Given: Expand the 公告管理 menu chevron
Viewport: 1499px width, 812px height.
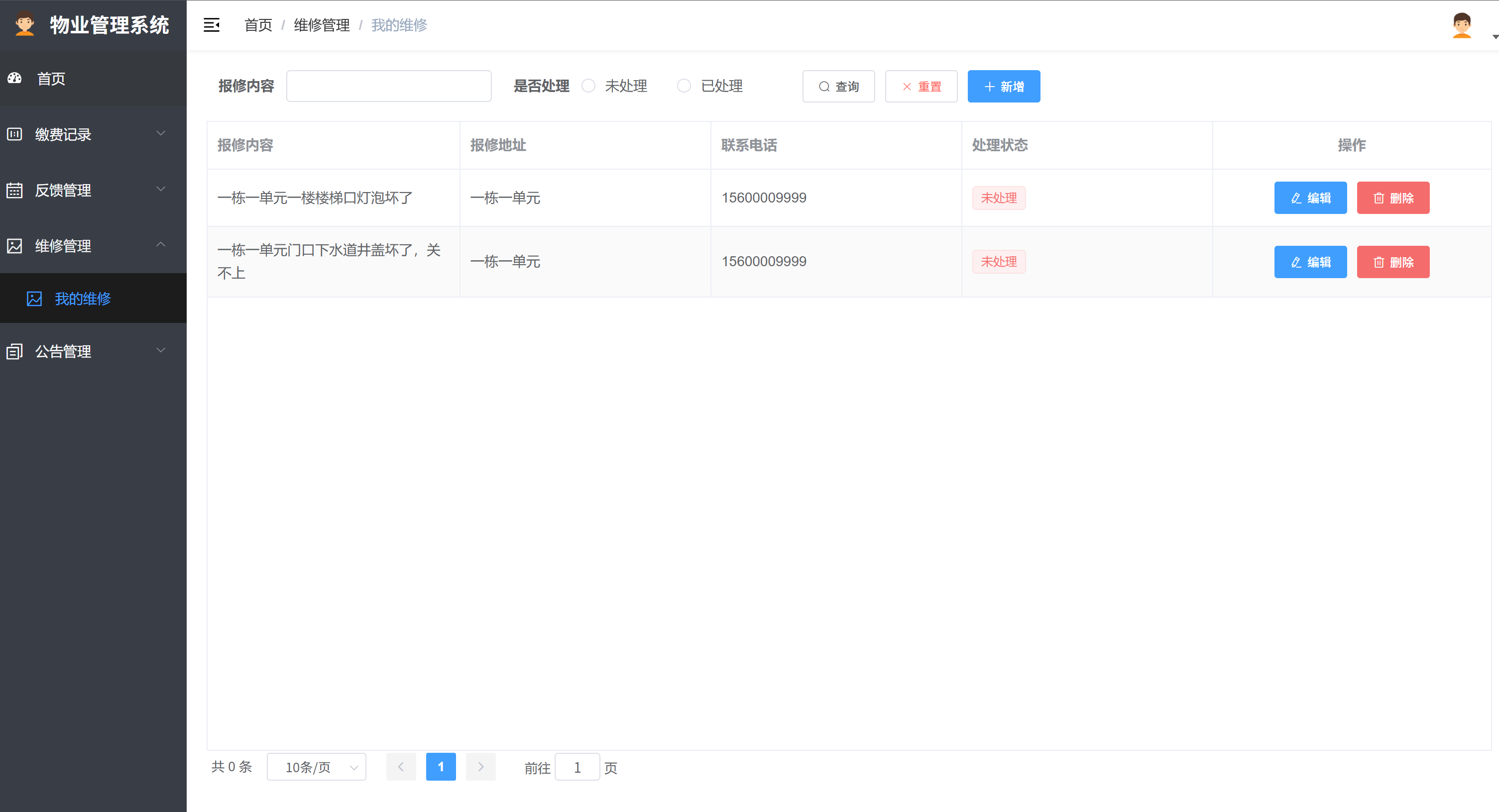Looking at the screenshot, I should pos(161,350).
